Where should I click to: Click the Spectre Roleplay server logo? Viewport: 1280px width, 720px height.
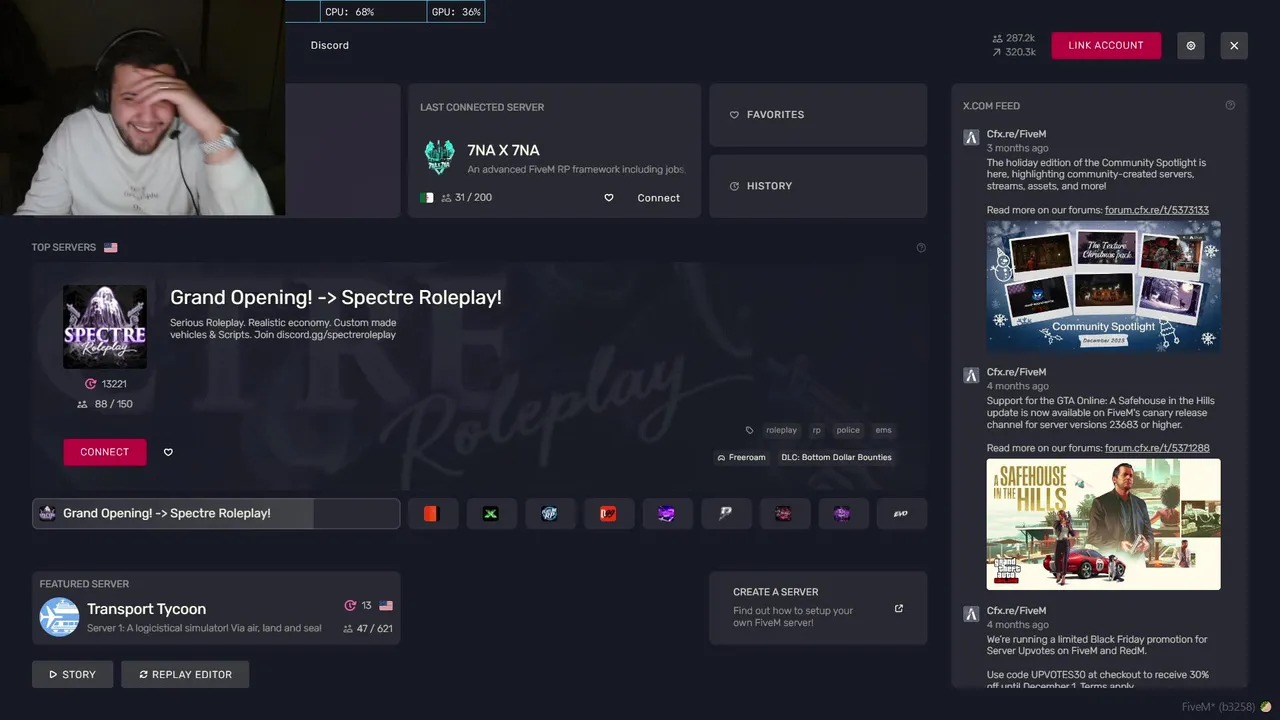(x=105, y=327)
